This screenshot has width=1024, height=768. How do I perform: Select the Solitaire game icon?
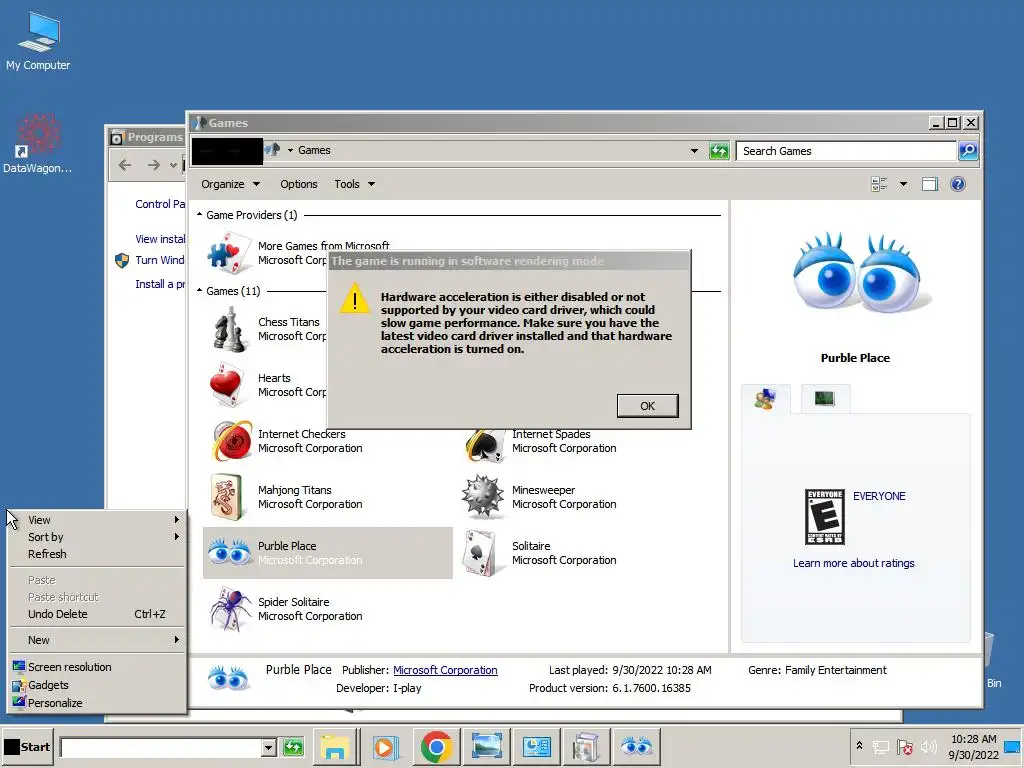[483, 553]
